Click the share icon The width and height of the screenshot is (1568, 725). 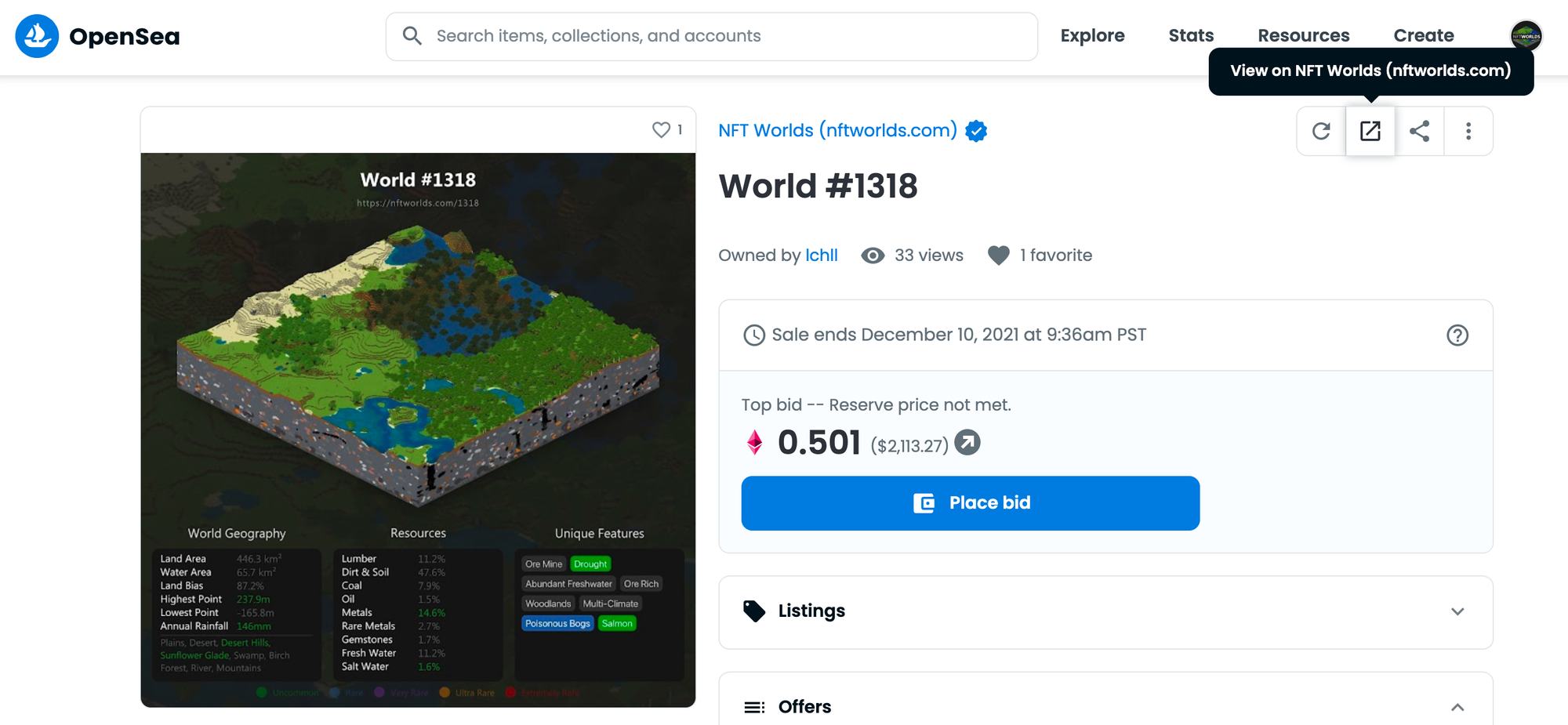pos(1419,131)
